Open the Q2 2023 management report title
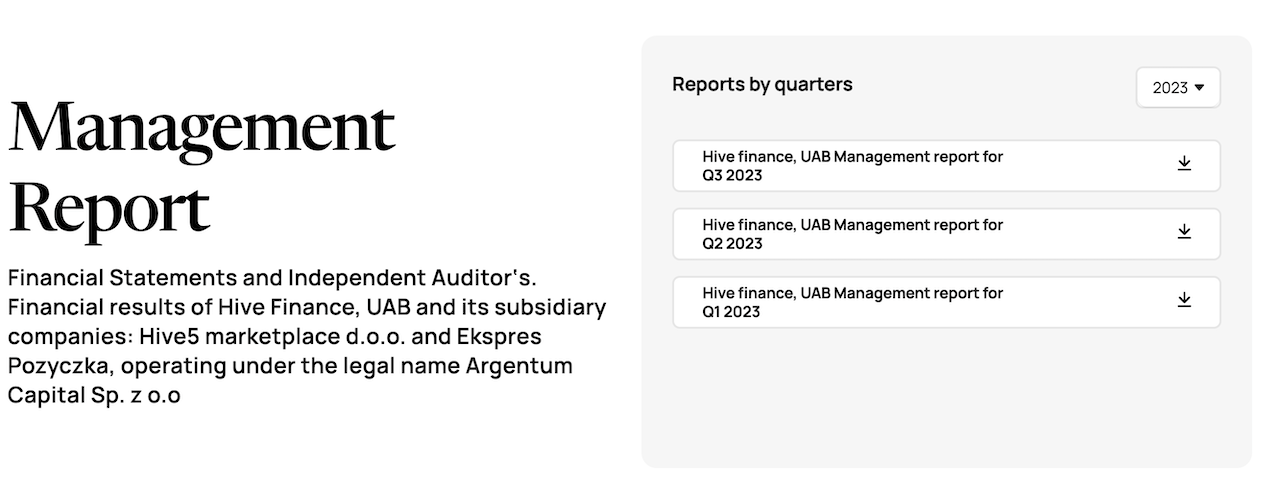This screenshot has width=1280, height=495. pyautogui.click(x=852, y=225)
